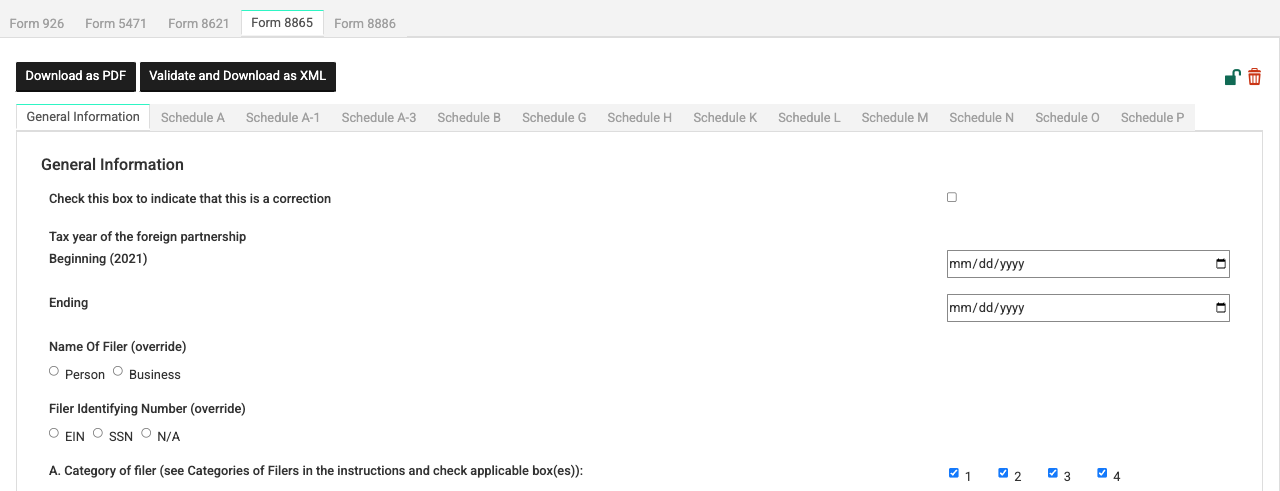The width and height of the screenshot is (1280, 491).
Task: Uncheck filer category 1 checkbox
Action: (x=954, y=473)
